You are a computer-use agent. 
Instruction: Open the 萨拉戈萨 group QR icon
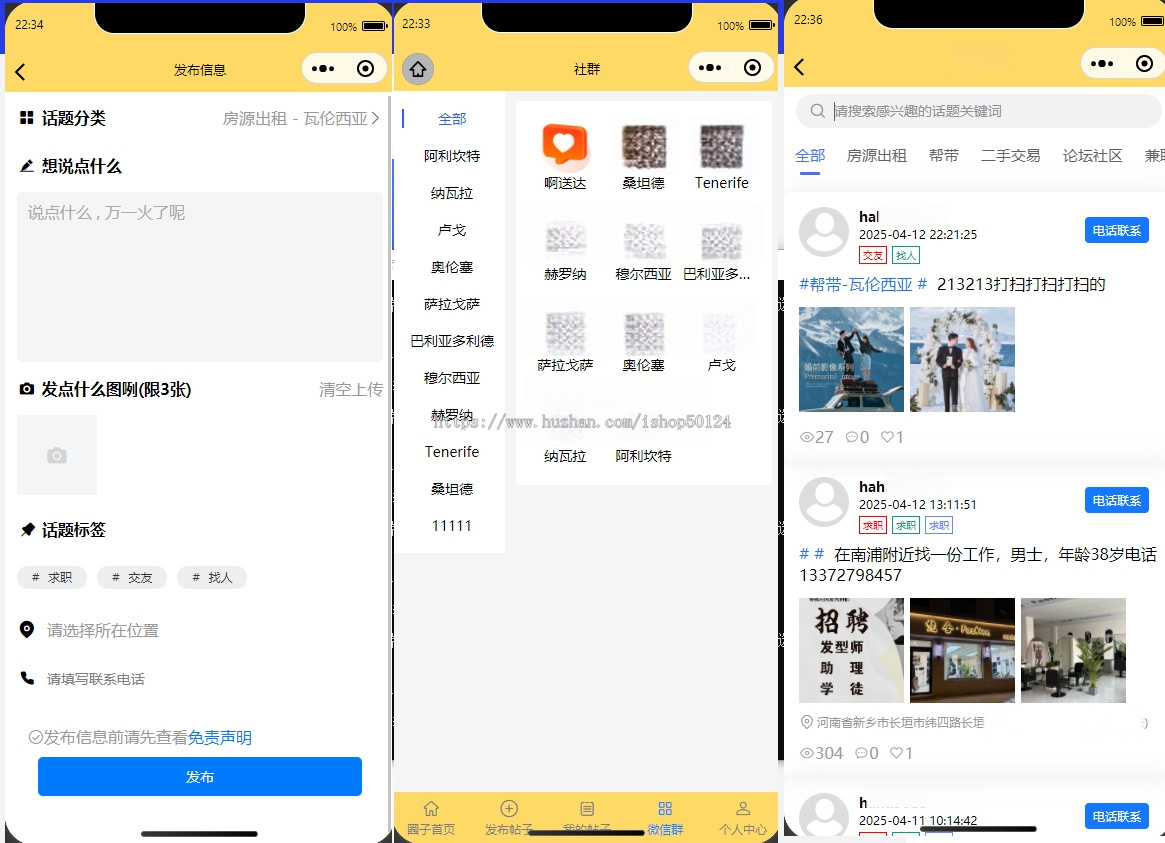click(565, 332)
